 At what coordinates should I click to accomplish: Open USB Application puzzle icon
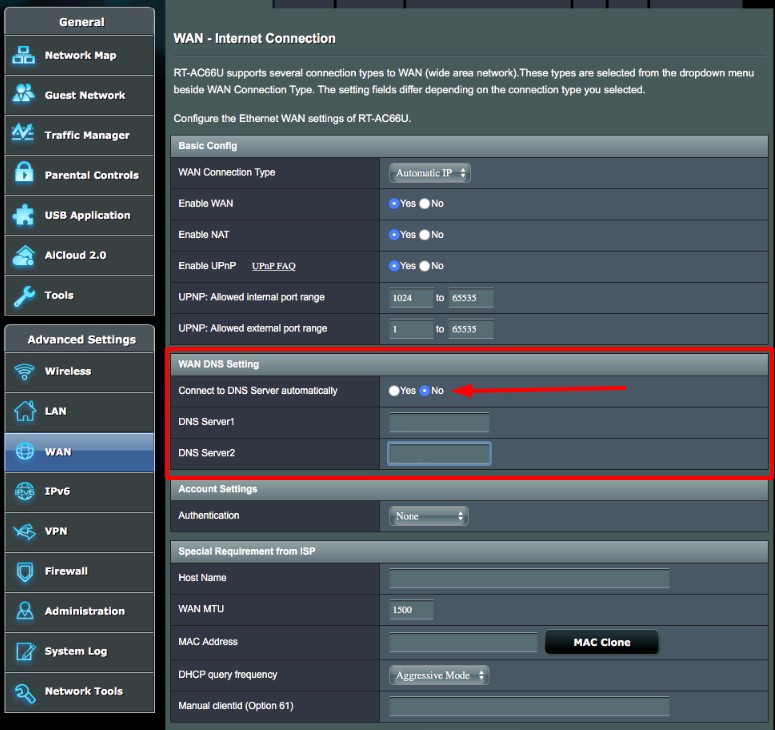[24, 215]
